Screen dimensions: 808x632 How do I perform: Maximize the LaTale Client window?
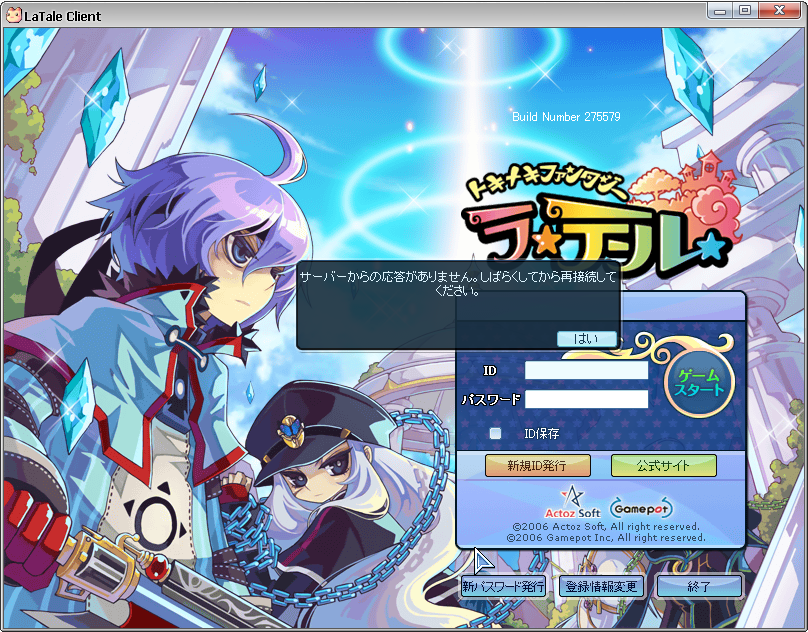pyautogui.click(x=745, y=11)
